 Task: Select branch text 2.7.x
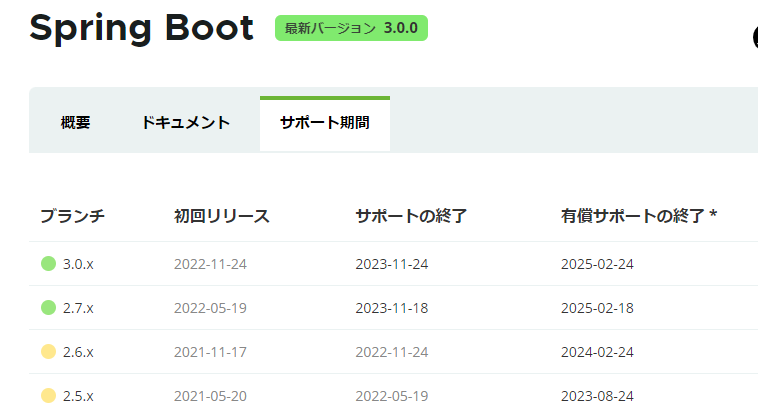78,308
